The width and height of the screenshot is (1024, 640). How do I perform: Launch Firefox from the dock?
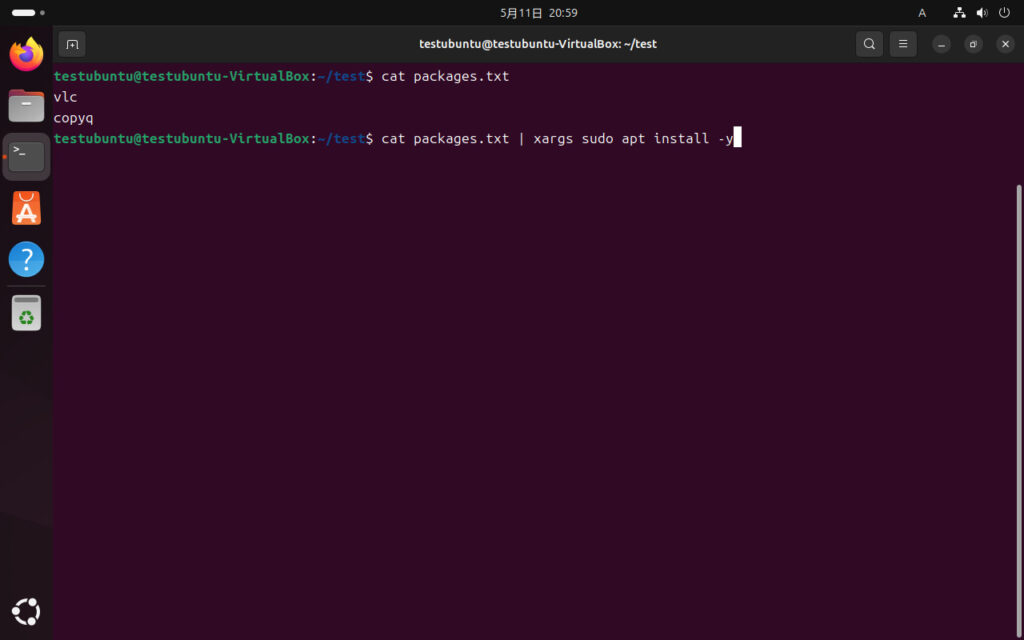click(x=26, y=54)
